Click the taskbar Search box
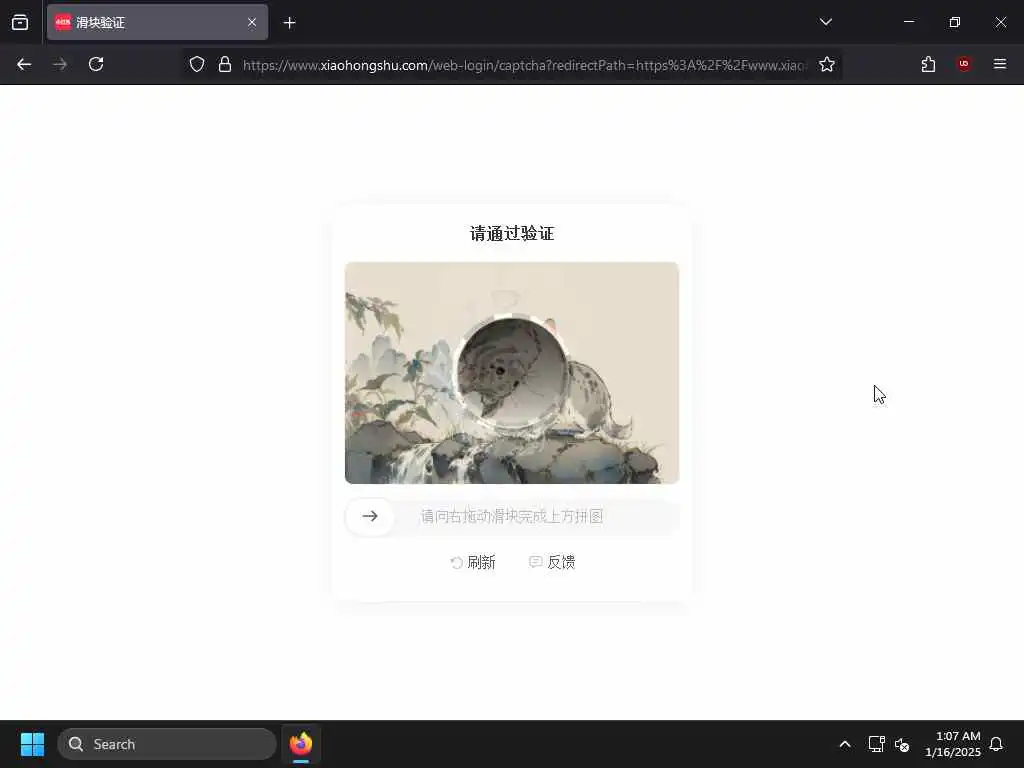The width and height of the screenshot is (1024, 768). tap(167, 744)
